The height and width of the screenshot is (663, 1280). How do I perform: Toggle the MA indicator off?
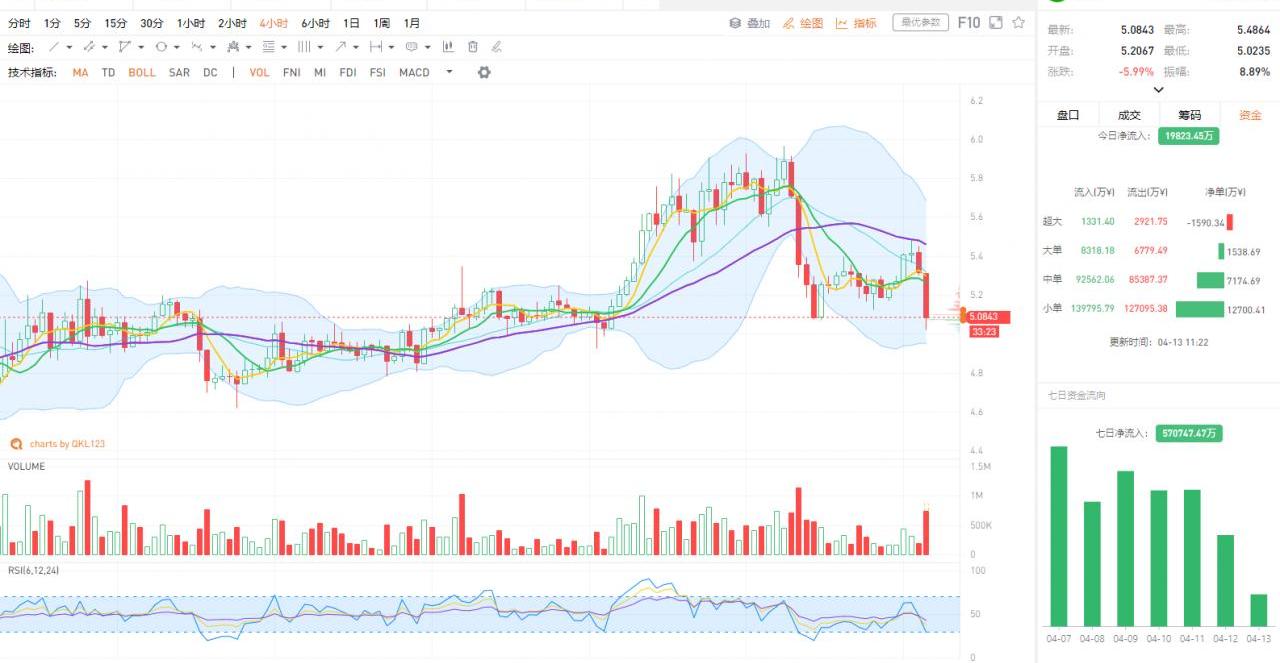80,72
